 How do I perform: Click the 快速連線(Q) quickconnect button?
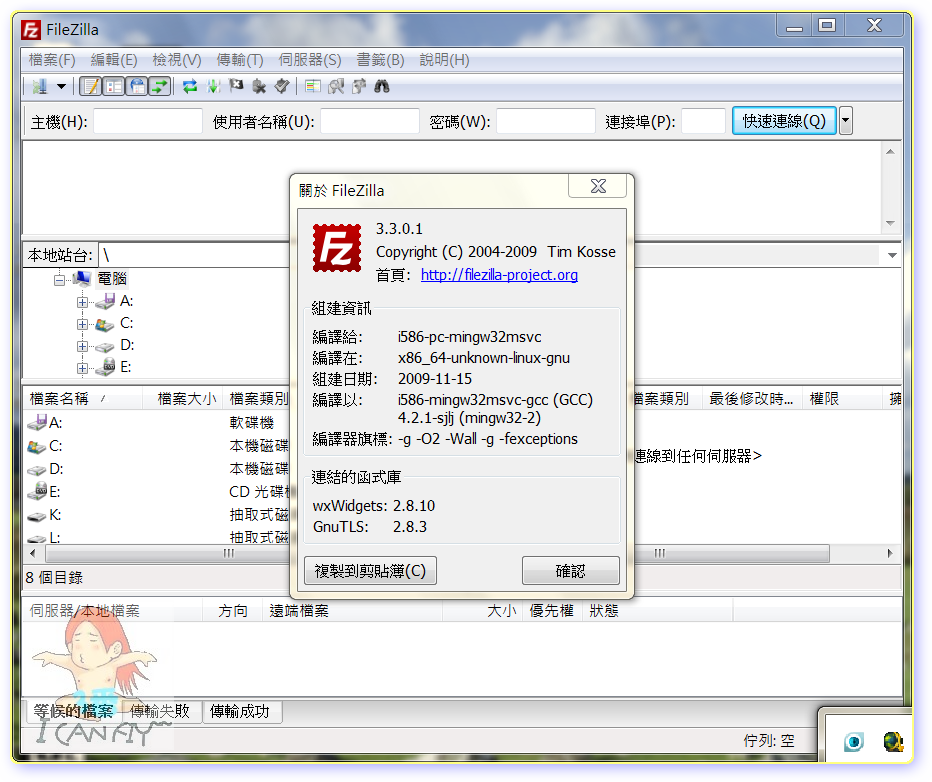point(784,121)
